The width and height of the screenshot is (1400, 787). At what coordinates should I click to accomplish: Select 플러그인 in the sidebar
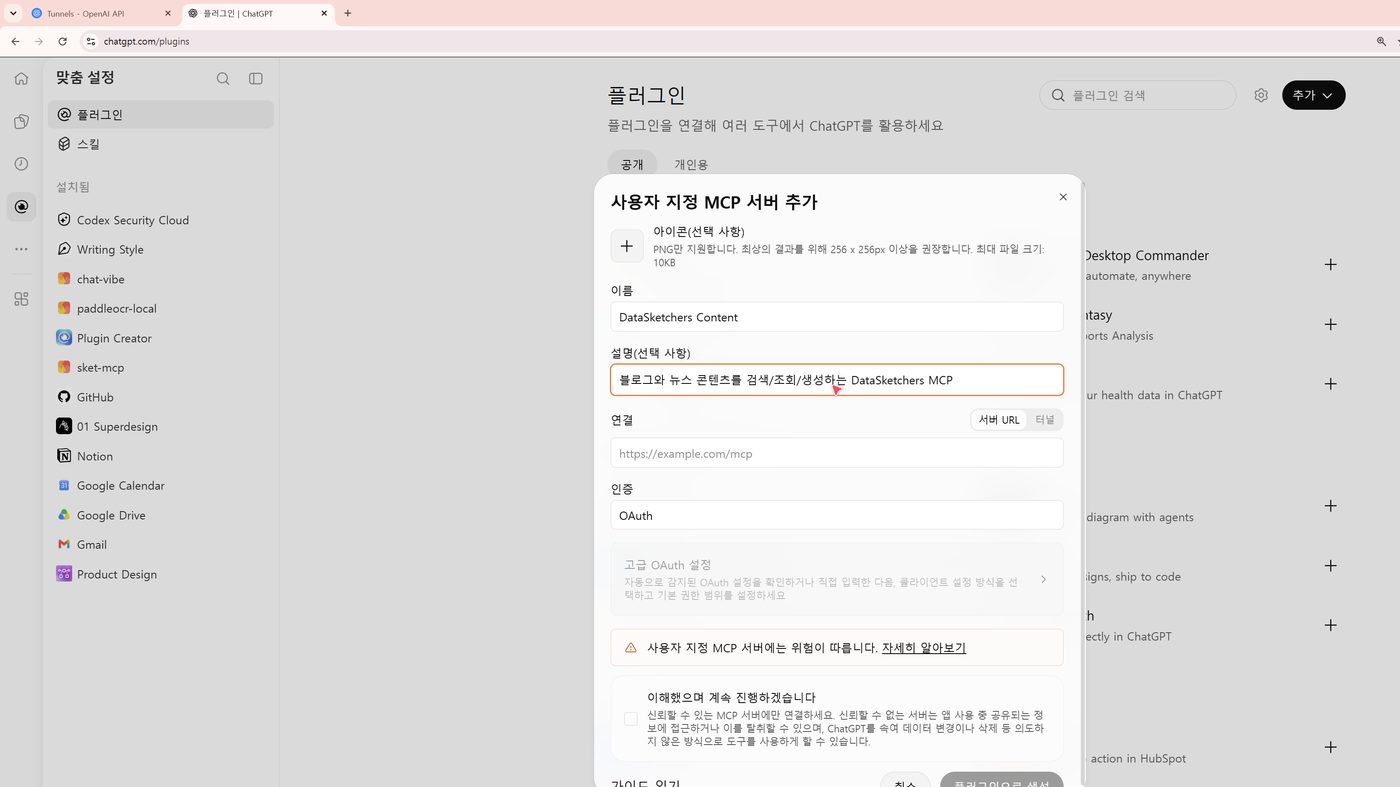click(x=160, y=114)
